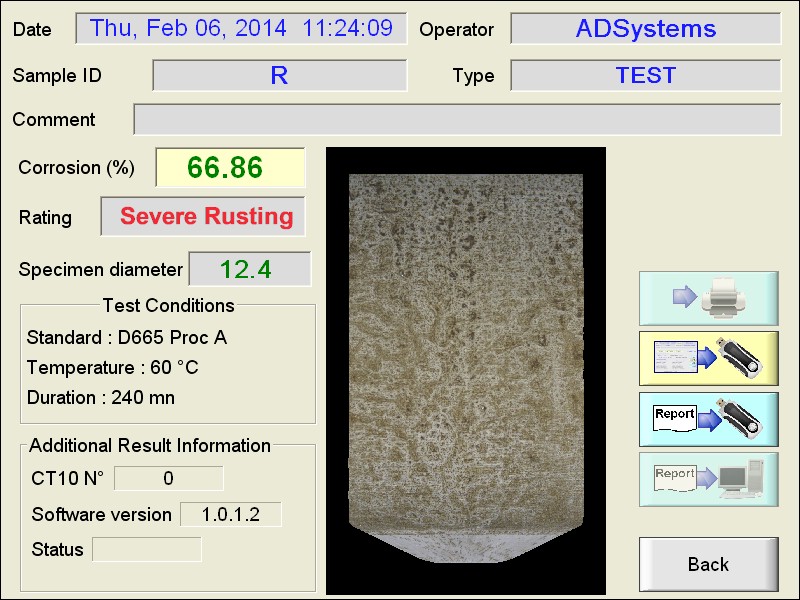Click the Additional Result Information heading
The image size is (800, 600).
coord(149,445)
